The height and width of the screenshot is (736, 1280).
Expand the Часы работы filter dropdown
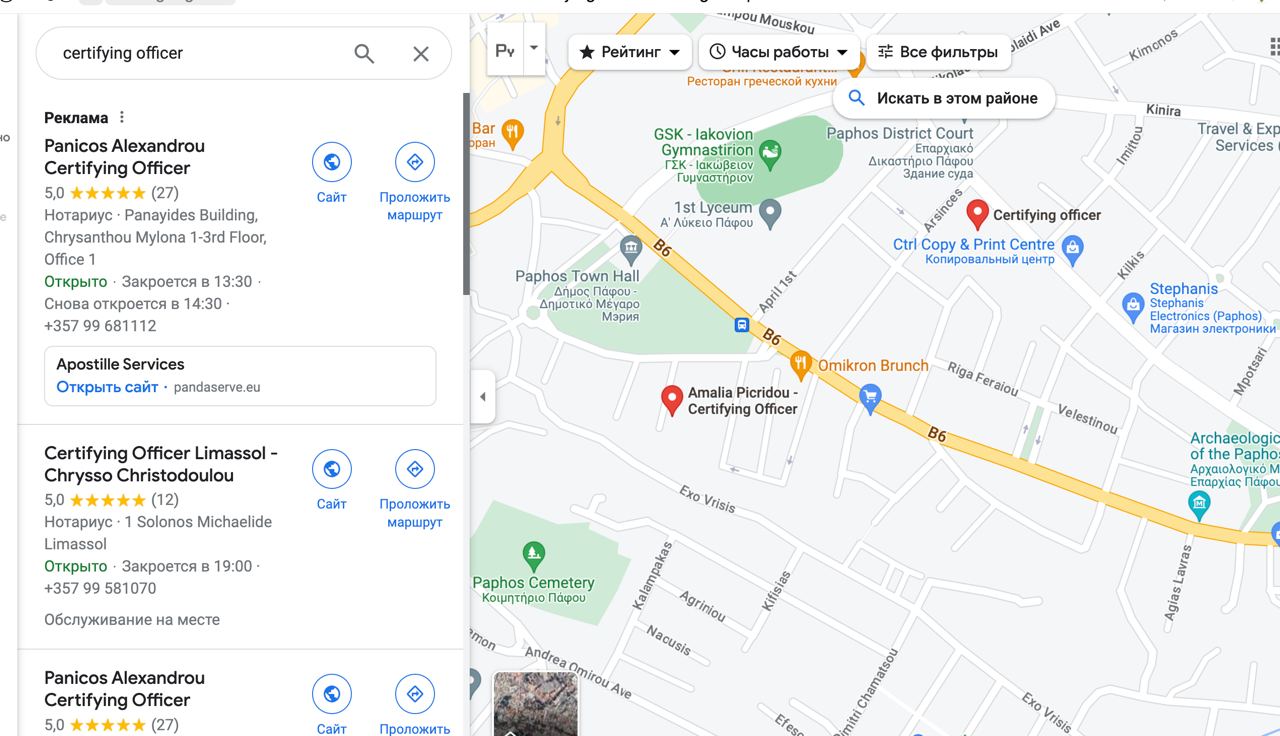(x=779, y=52)
